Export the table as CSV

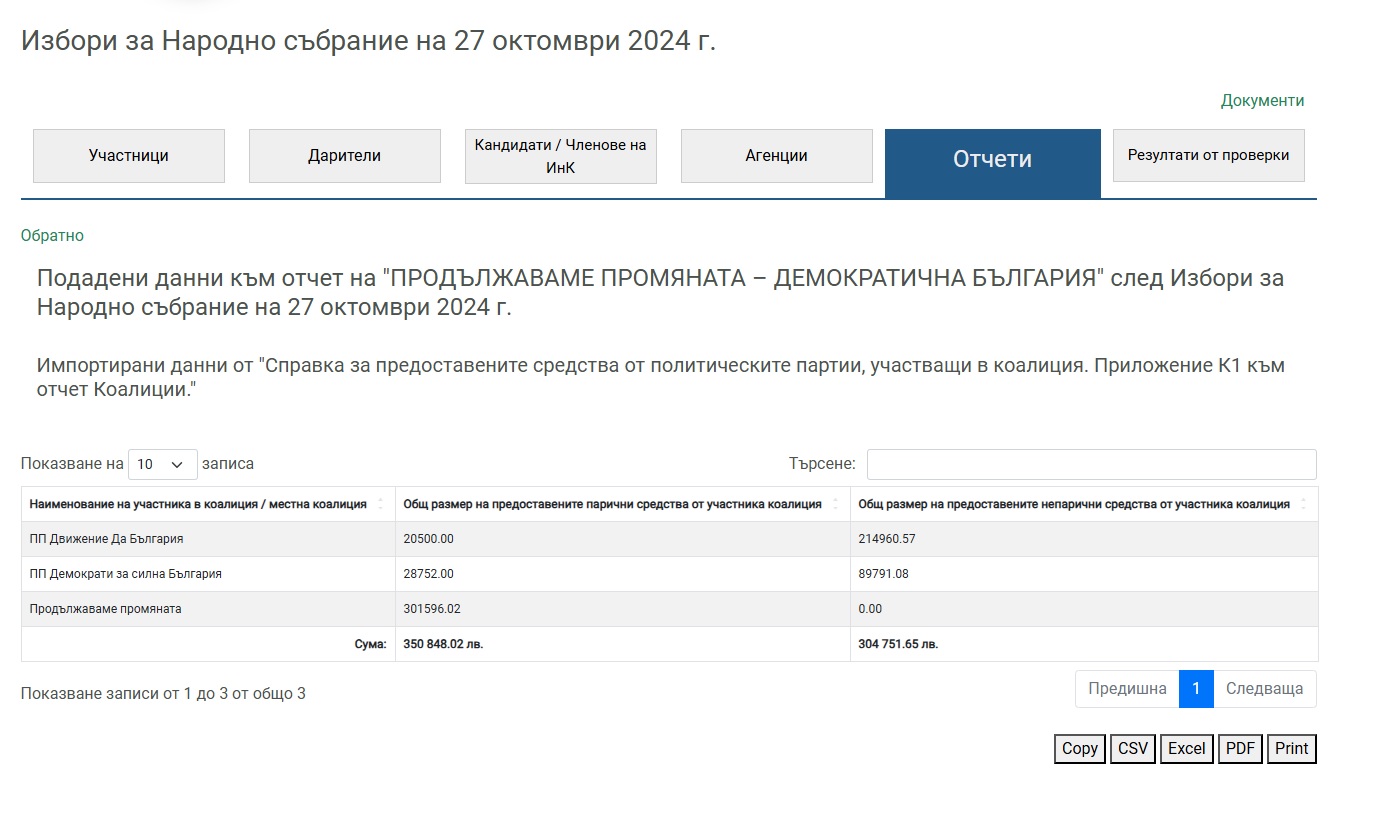tap(1132, 748)
